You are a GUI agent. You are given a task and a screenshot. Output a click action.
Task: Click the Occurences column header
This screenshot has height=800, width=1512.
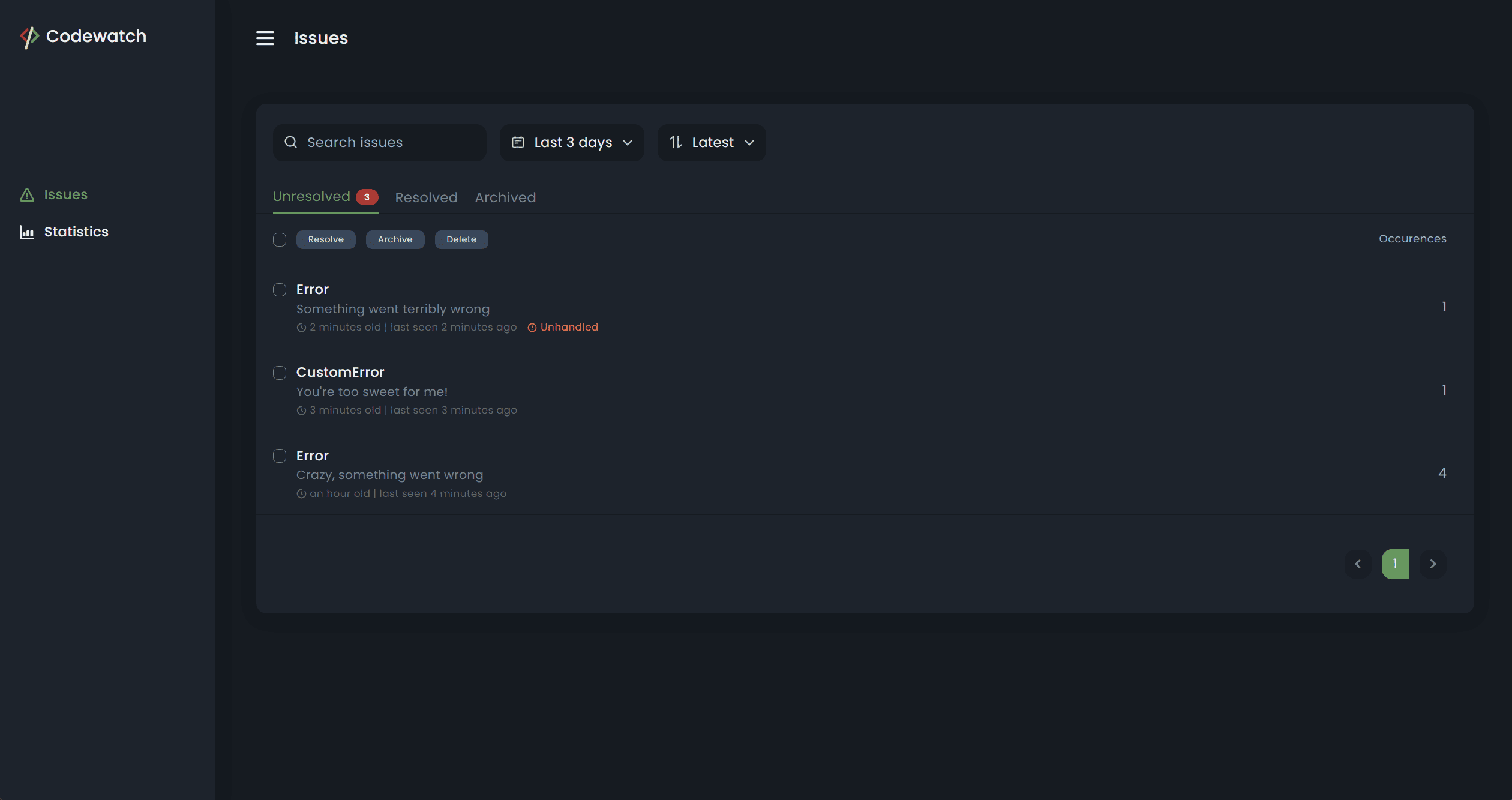click(x=1412, y=239)
